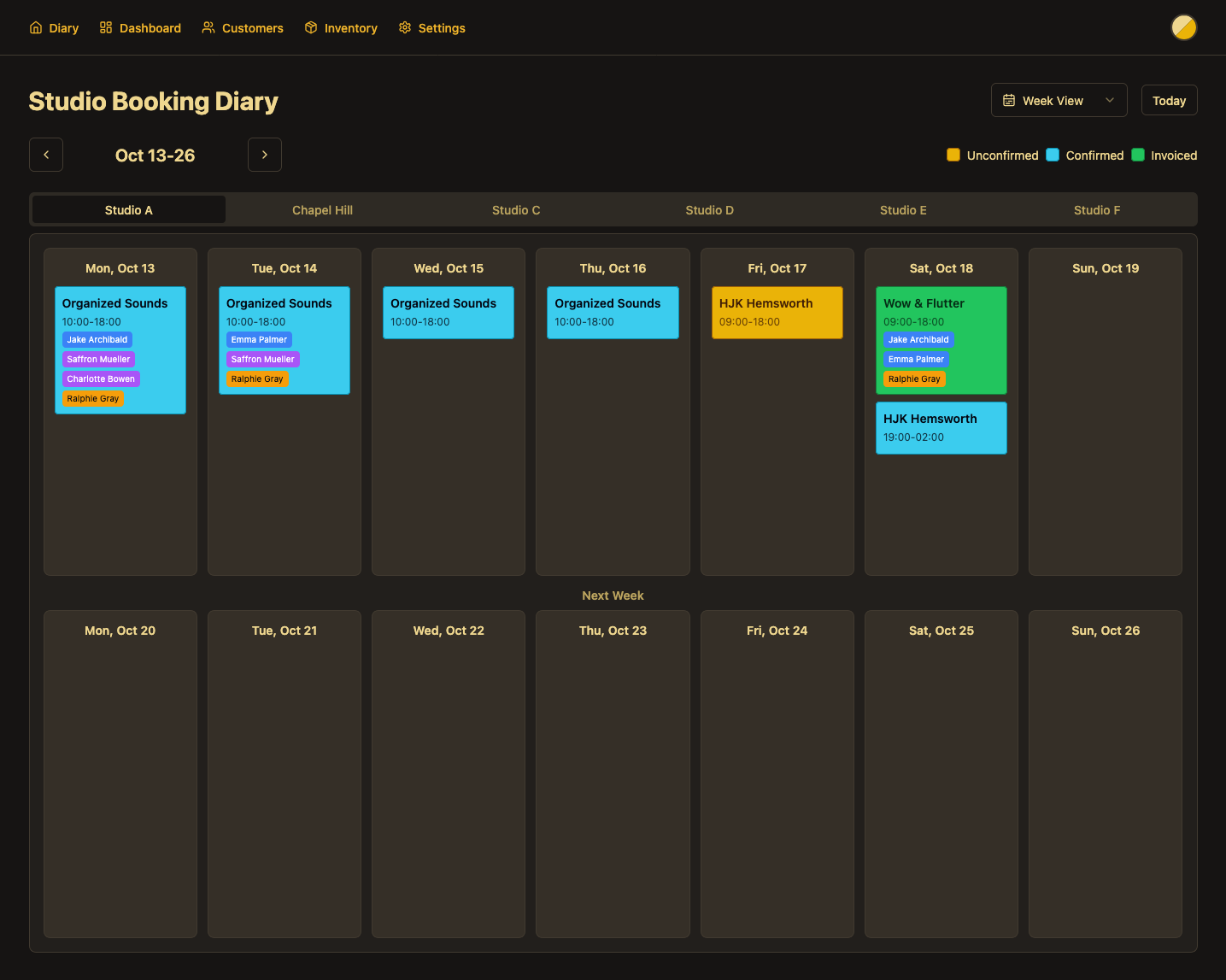The image size is (1226, 980).
Task: Click the Diary home icon
Action: coord(36,28)
